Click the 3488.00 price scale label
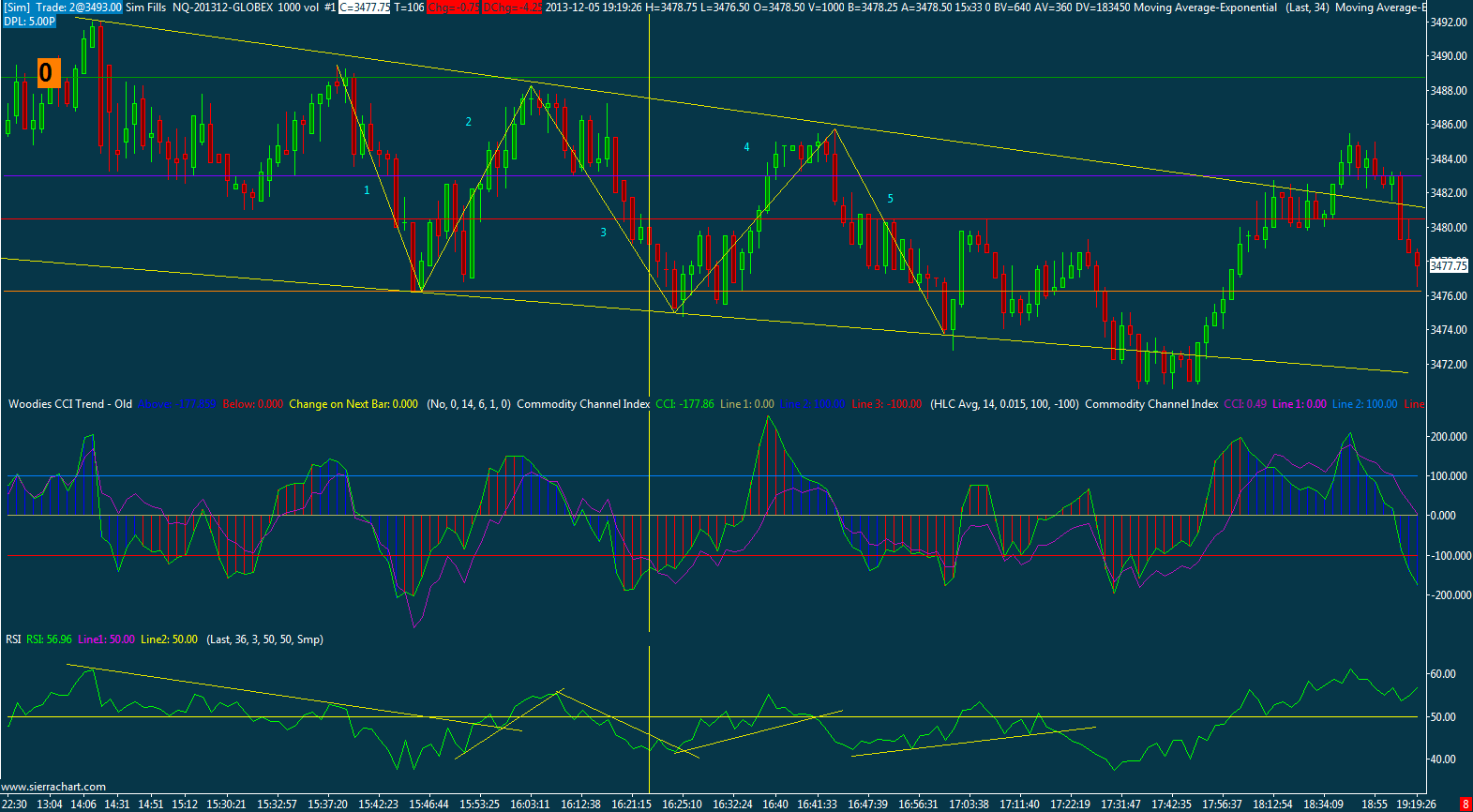Screen dimensions: 1473x812 coord(1449,90)
